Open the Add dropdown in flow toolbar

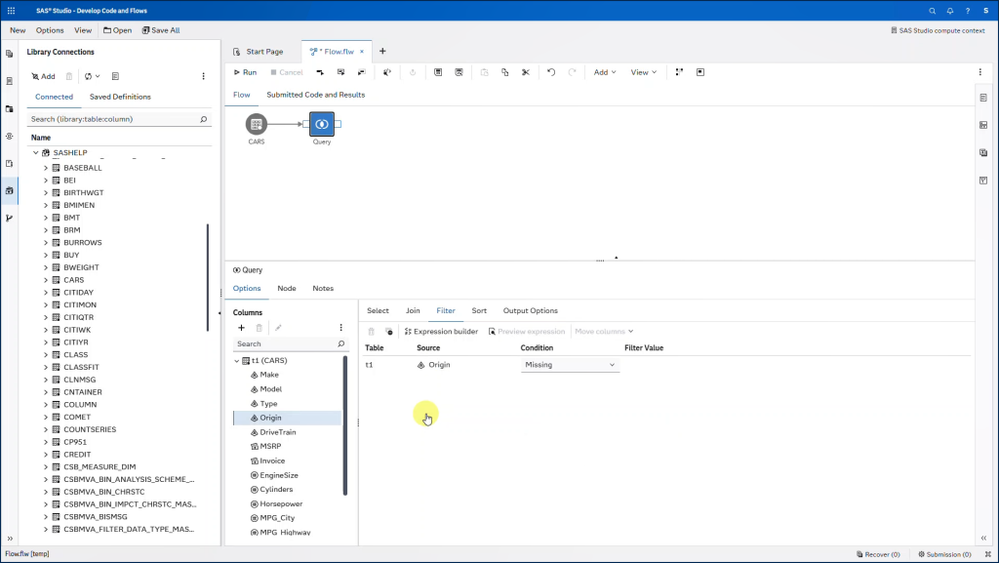click(x=605, y=73)
